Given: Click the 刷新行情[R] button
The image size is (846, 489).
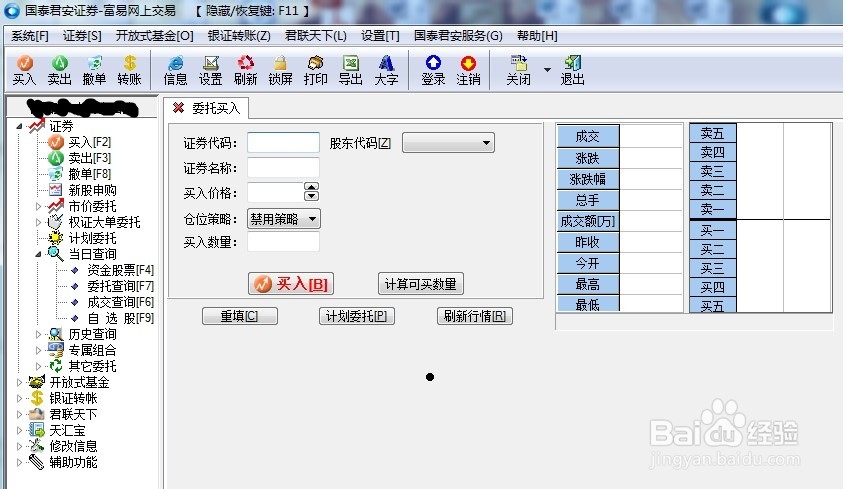Looking at the screenshot, I should (475, 316).
